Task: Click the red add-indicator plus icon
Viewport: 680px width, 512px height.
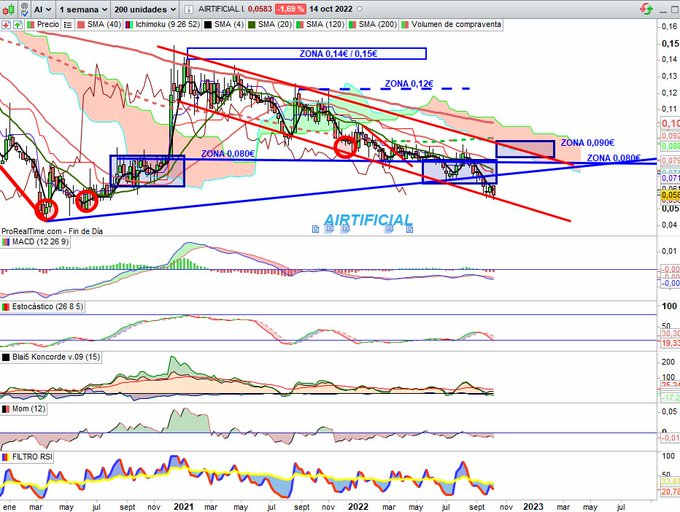Action: pos(6,25)
